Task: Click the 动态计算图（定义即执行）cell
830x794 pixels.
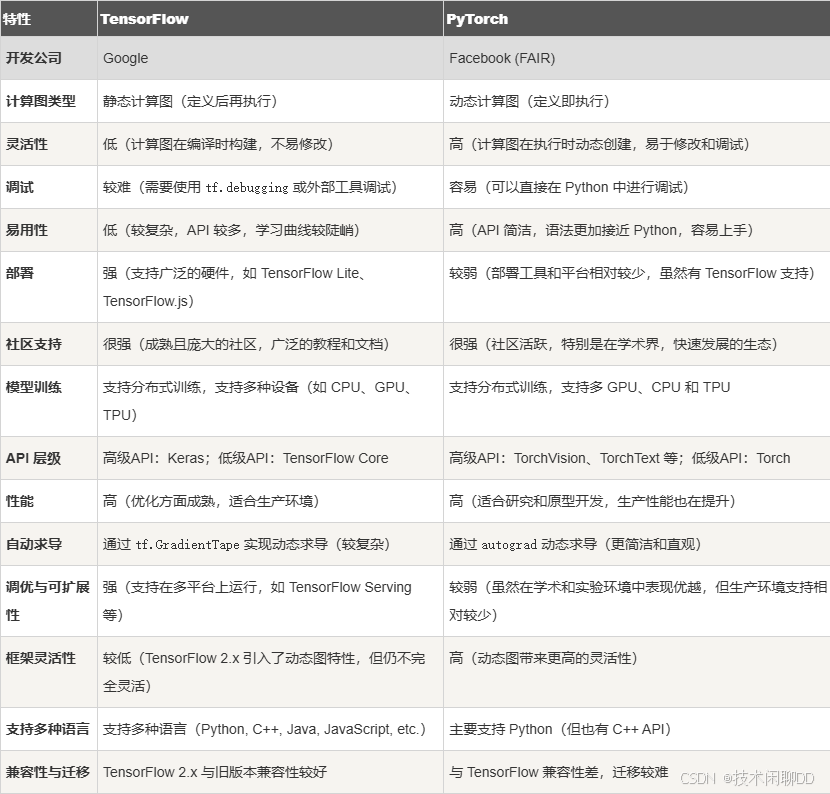Action: coord(637,101)
